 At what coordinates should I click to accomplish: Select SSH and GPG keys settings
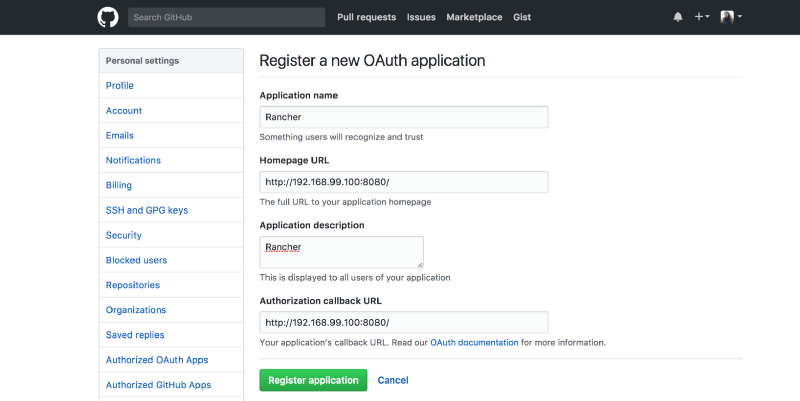(x=147, y=210)
